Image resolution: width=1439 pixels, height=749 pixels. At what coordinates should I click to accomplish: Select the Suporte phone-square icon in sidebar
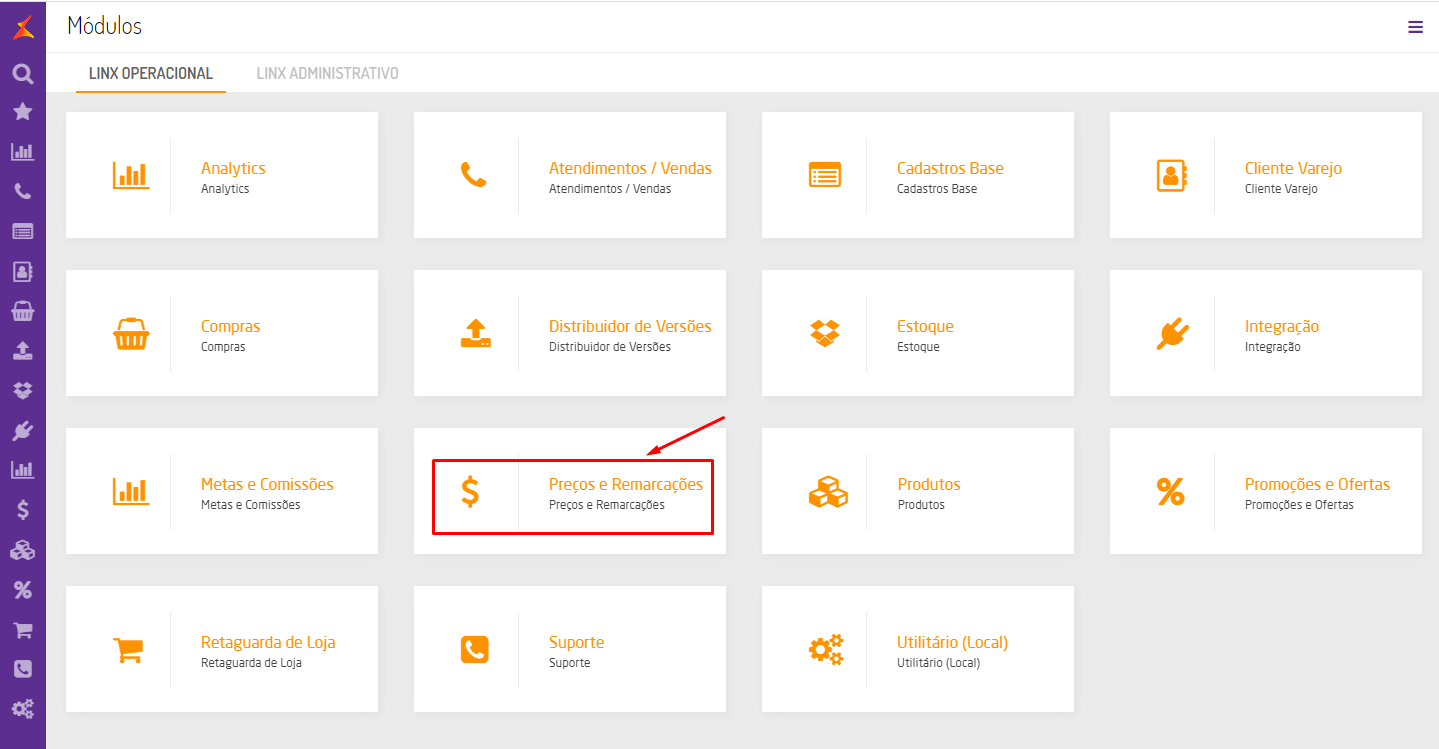(x=22, y=669)
